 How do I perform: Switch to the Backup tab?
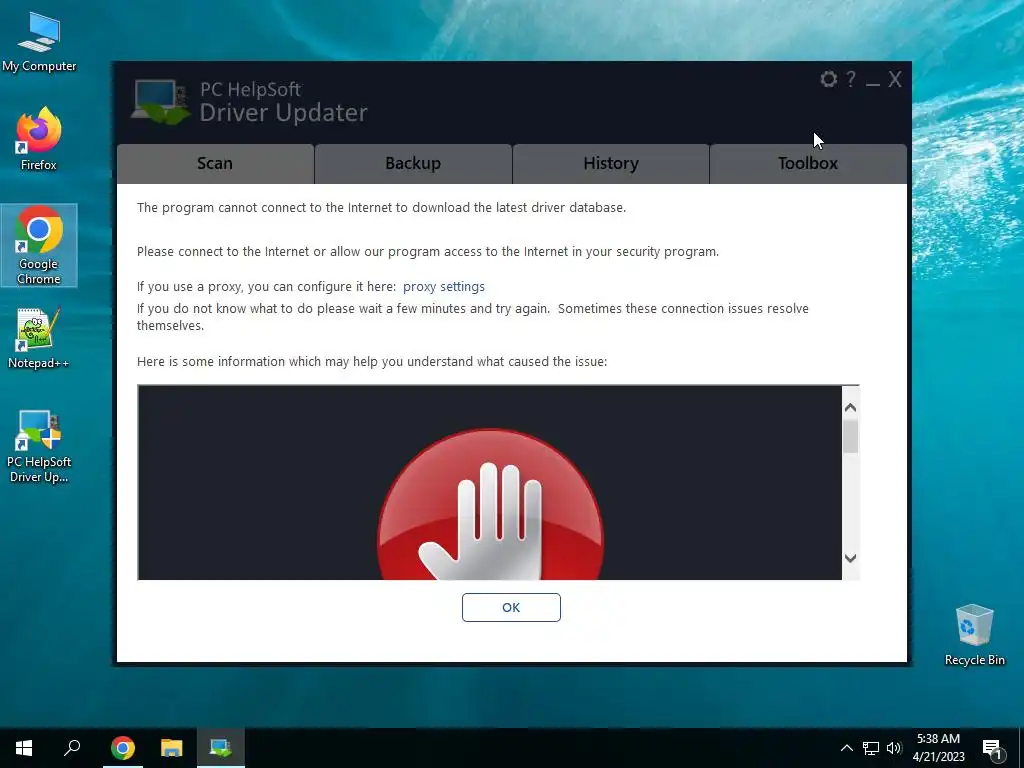[413, 163]
